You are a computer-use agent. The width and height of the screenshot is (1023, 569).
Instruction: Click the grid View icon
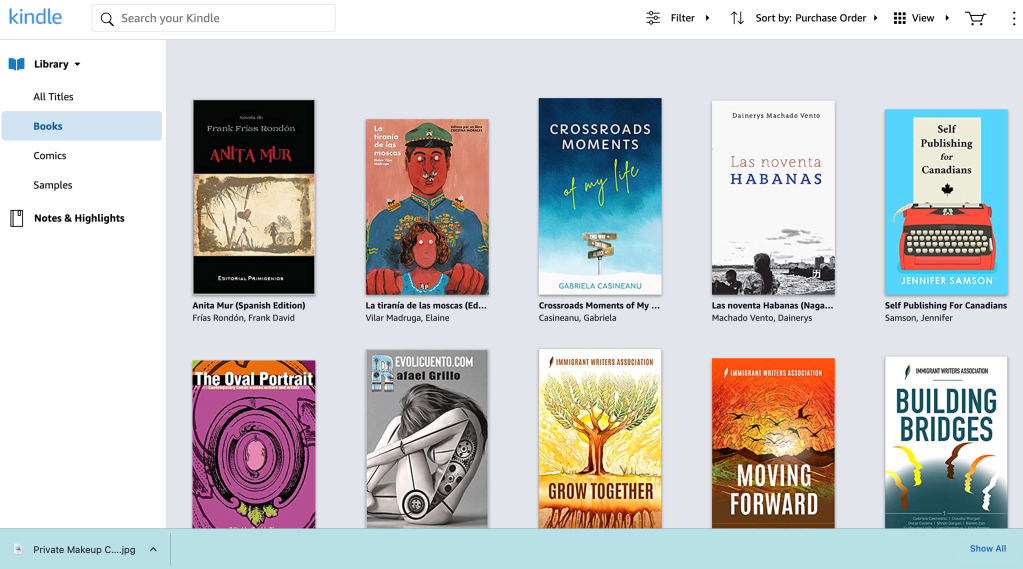click(900, 18)
